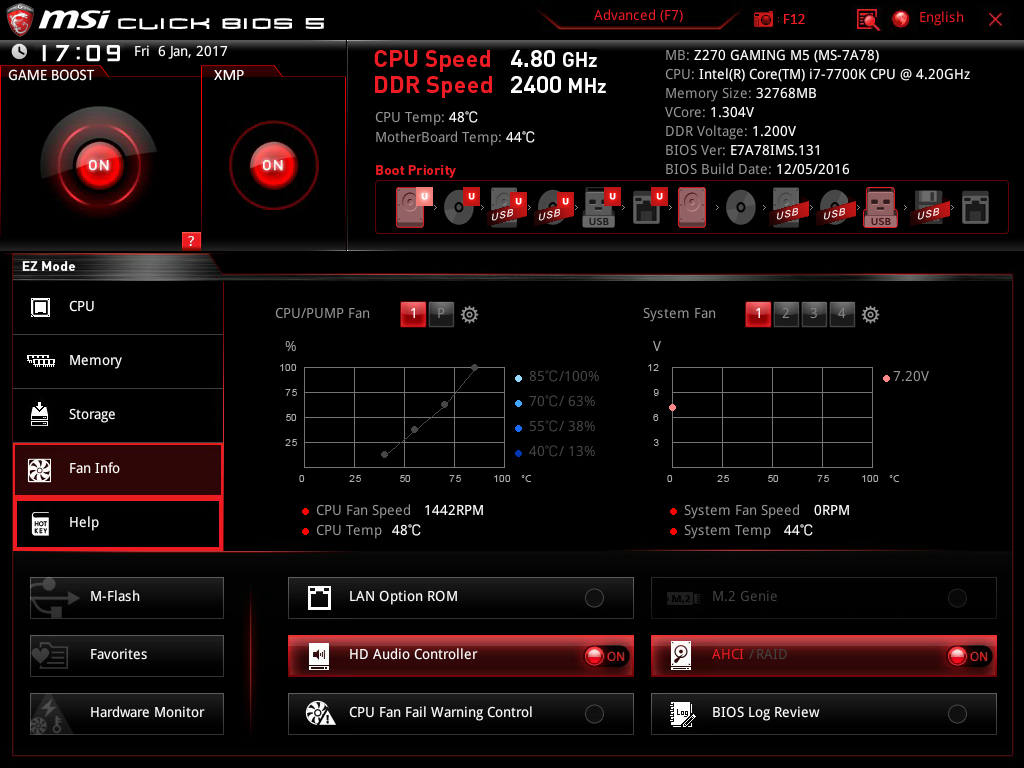The height and width of the screenshot is (768, 1024).
Task: Open the Help hotkey section
Action: 118,523
